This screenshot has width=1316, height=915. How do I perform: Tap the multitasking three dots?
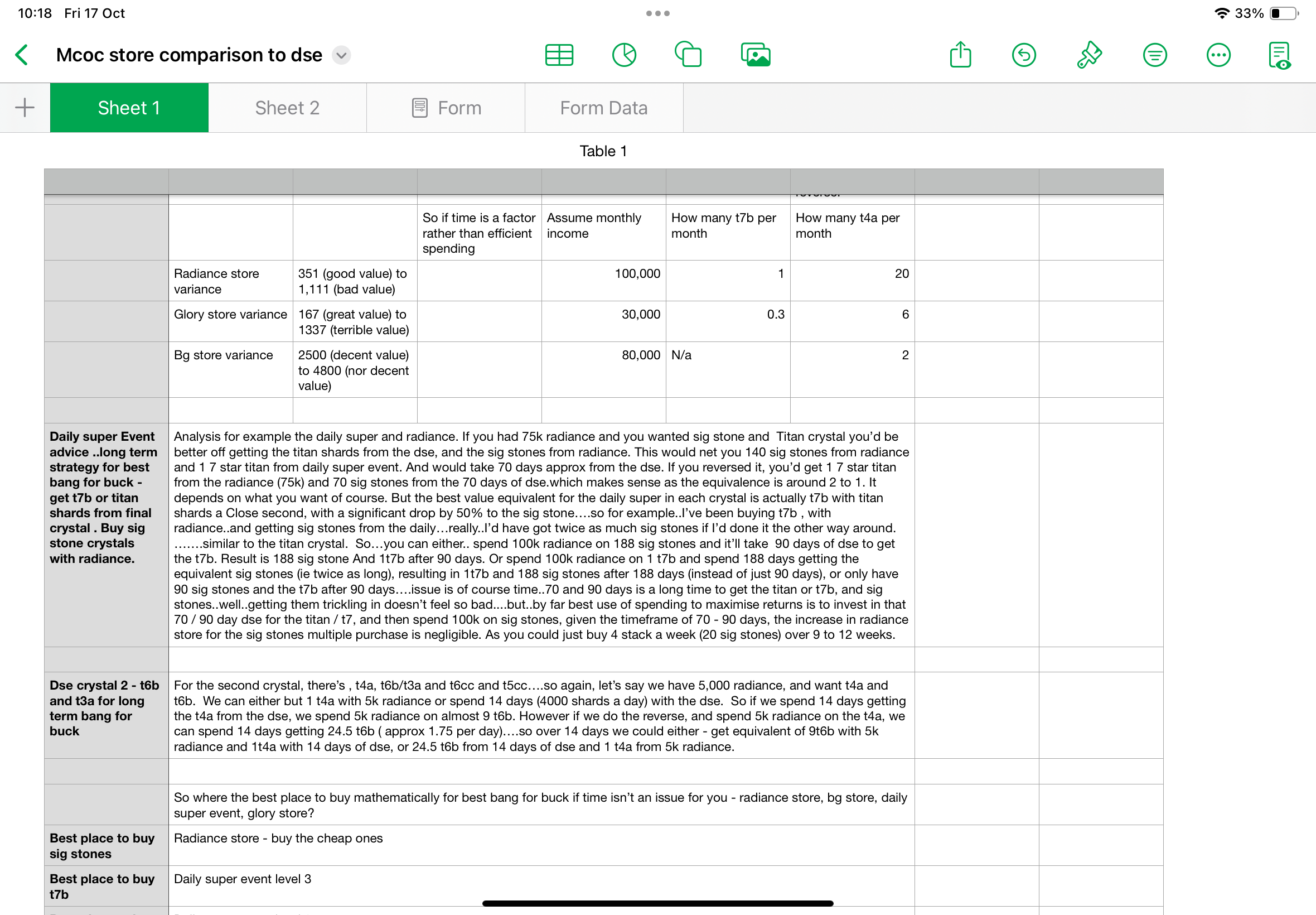657,13
